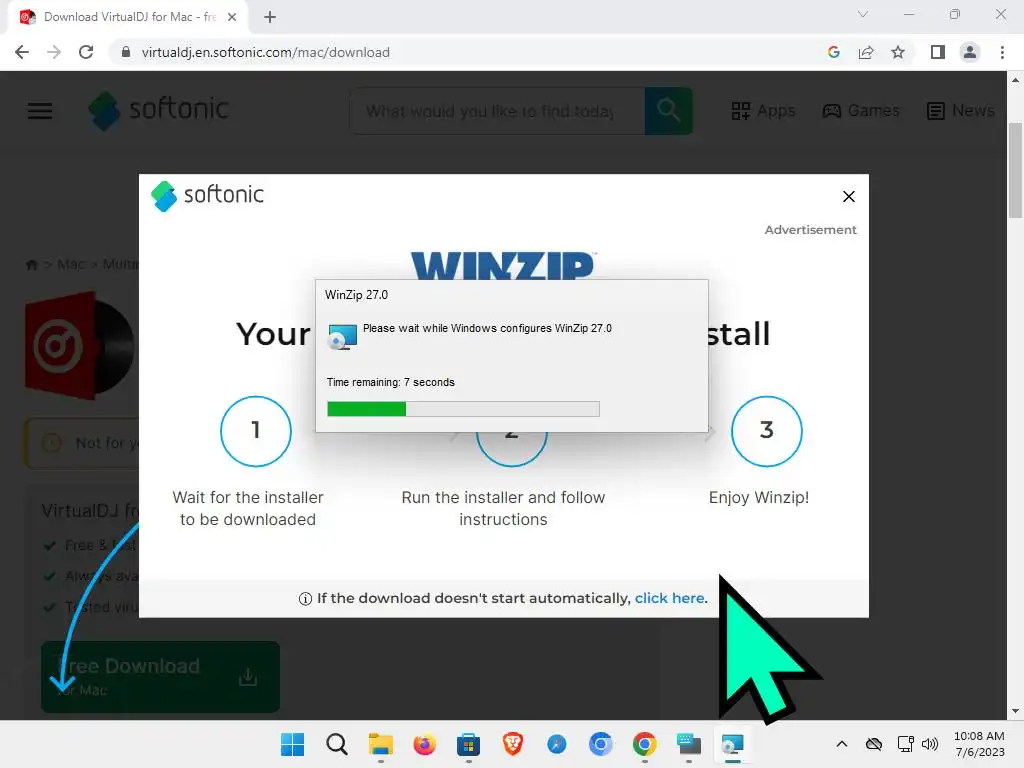Click the WinZip 27.0 dialog title
Screen dimensions: 1024x768
point(356,295)
